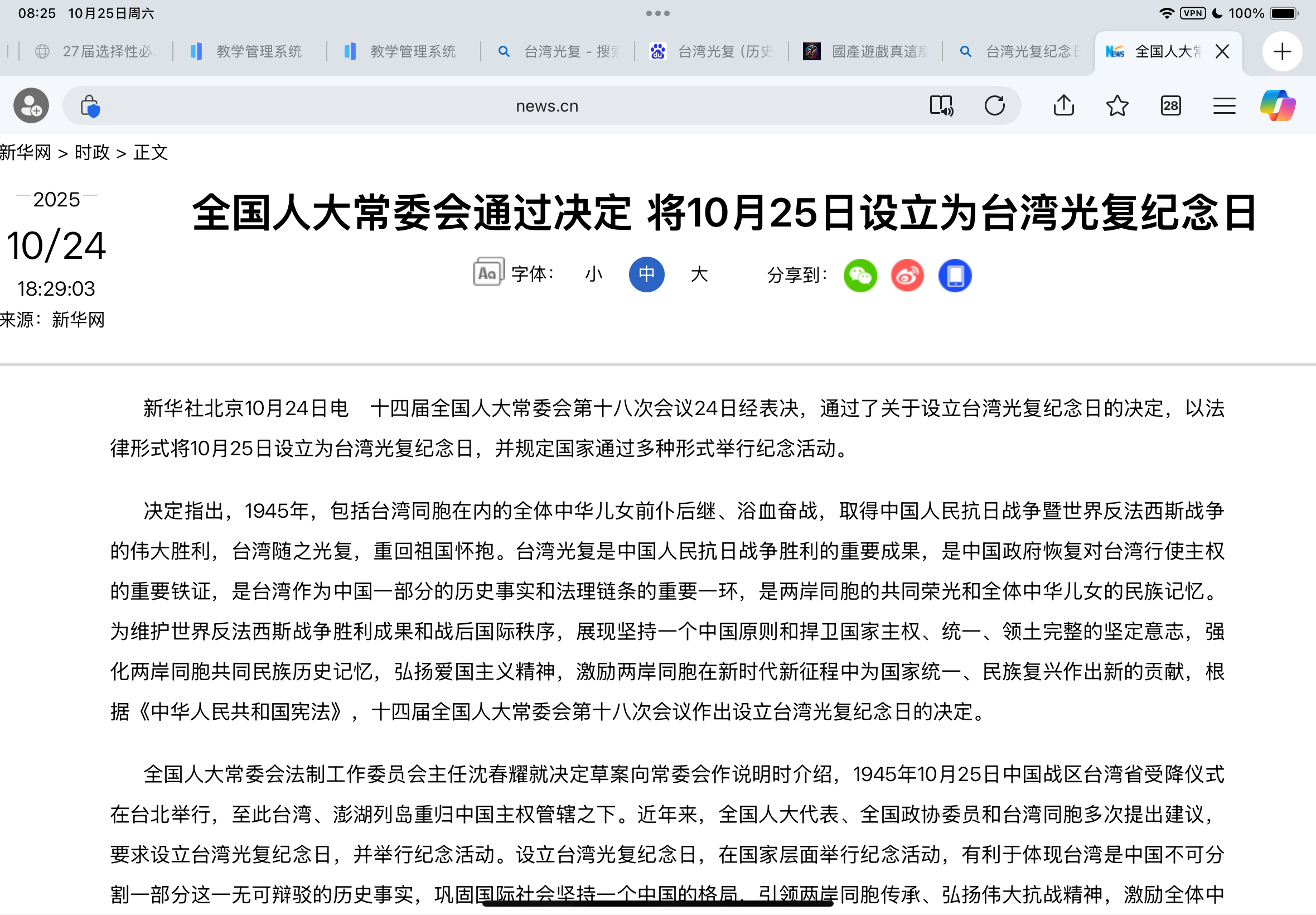Go to 新华网 breadcrumb link
The width and height of the screenshot is (1316, 915).
[x=26, y=152]
